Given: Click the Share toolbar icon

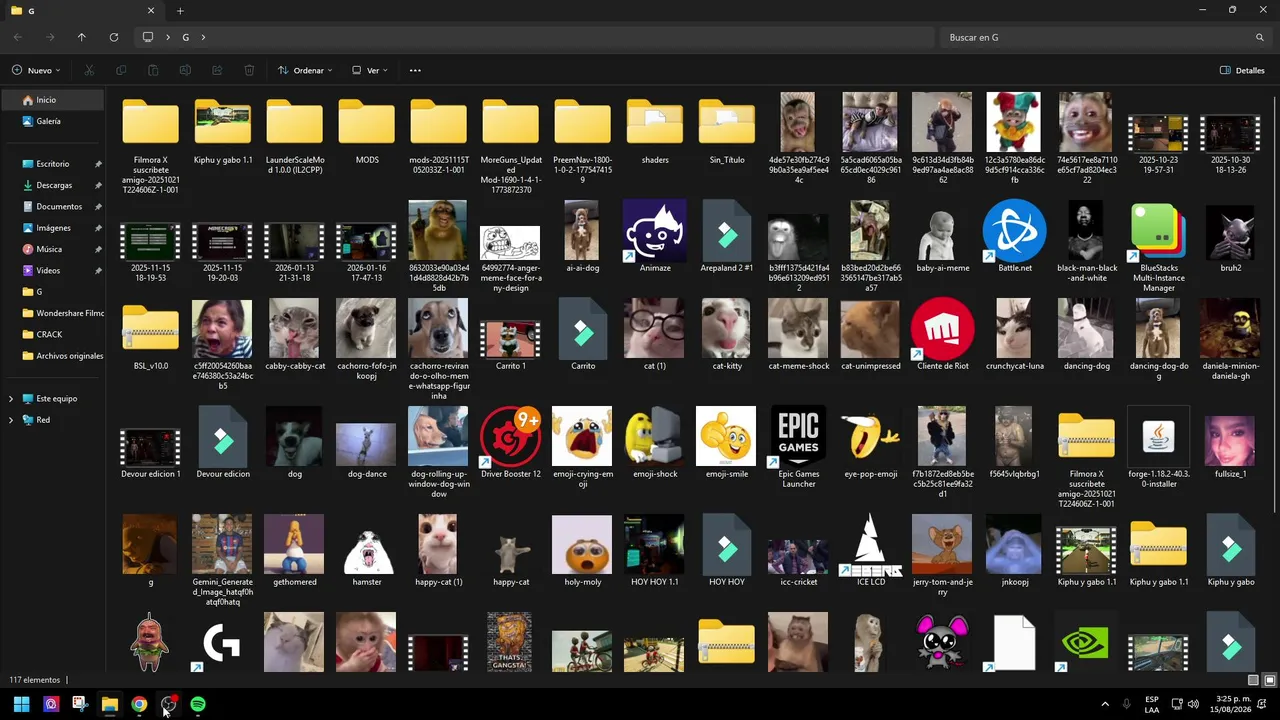Looking at the screenshot, I should [217, 70].
